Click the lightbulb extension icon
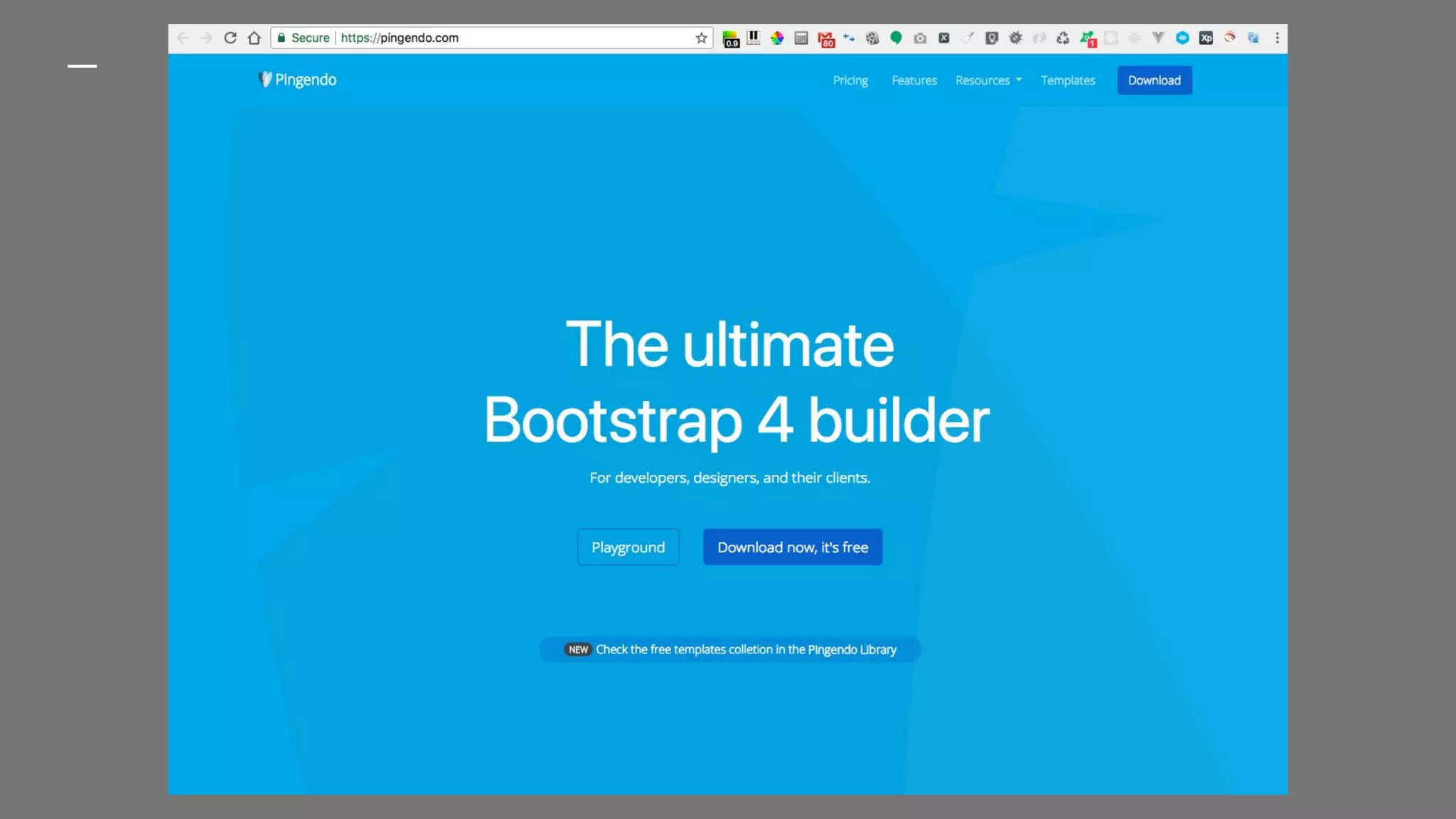The image size is (1456, 819). coord(992,38)
